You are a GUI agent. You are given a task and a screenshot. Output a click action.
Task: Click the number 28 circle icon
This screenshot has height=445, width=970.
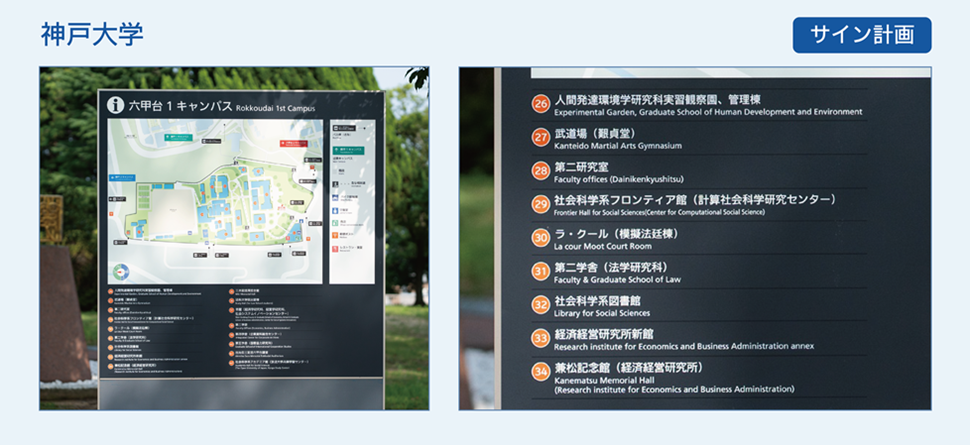[540, 171]
